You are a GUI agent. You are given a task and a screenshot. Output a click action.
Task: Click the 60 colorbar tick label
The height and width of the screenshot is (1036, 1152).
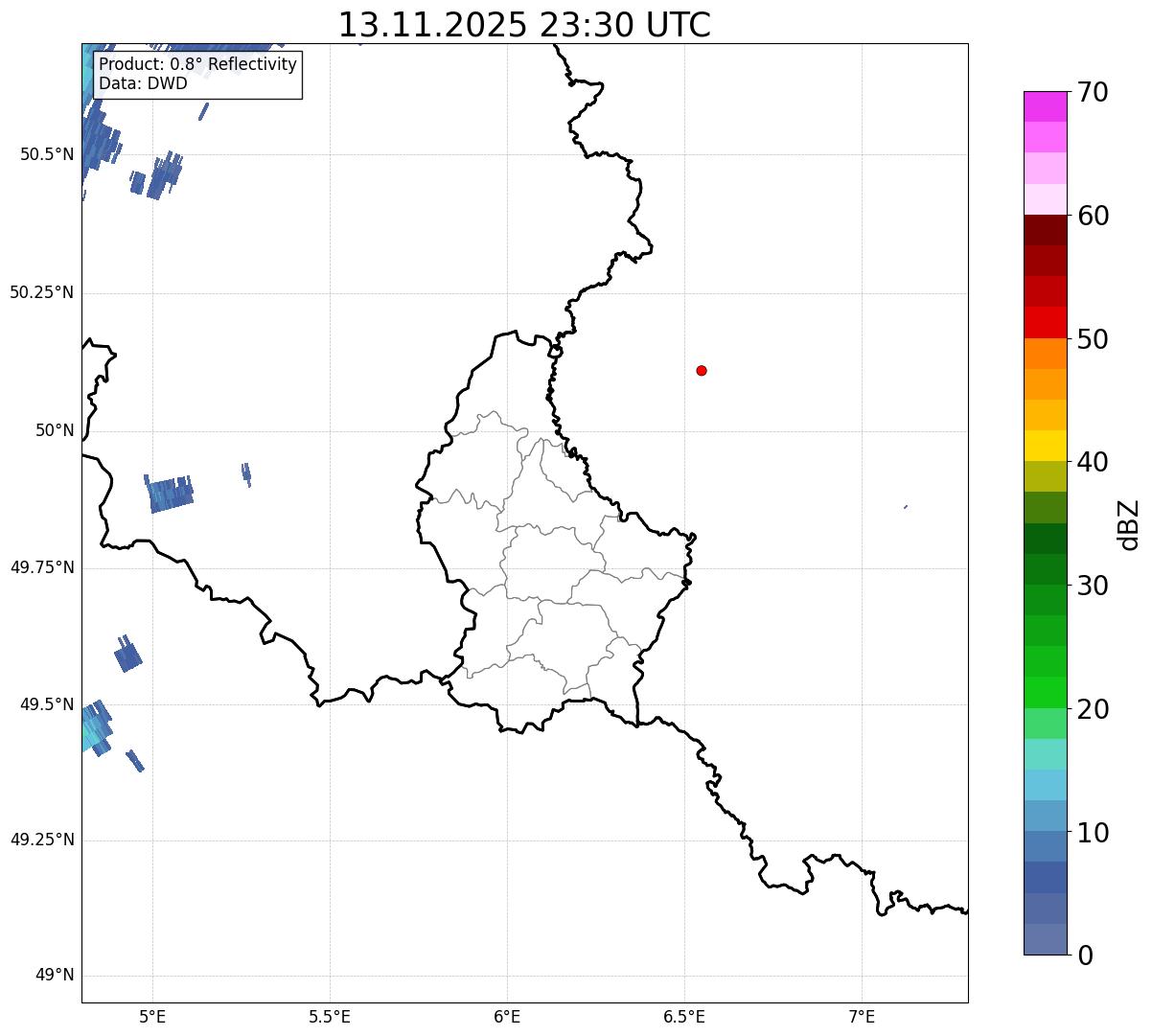(x=1094, y=217)
